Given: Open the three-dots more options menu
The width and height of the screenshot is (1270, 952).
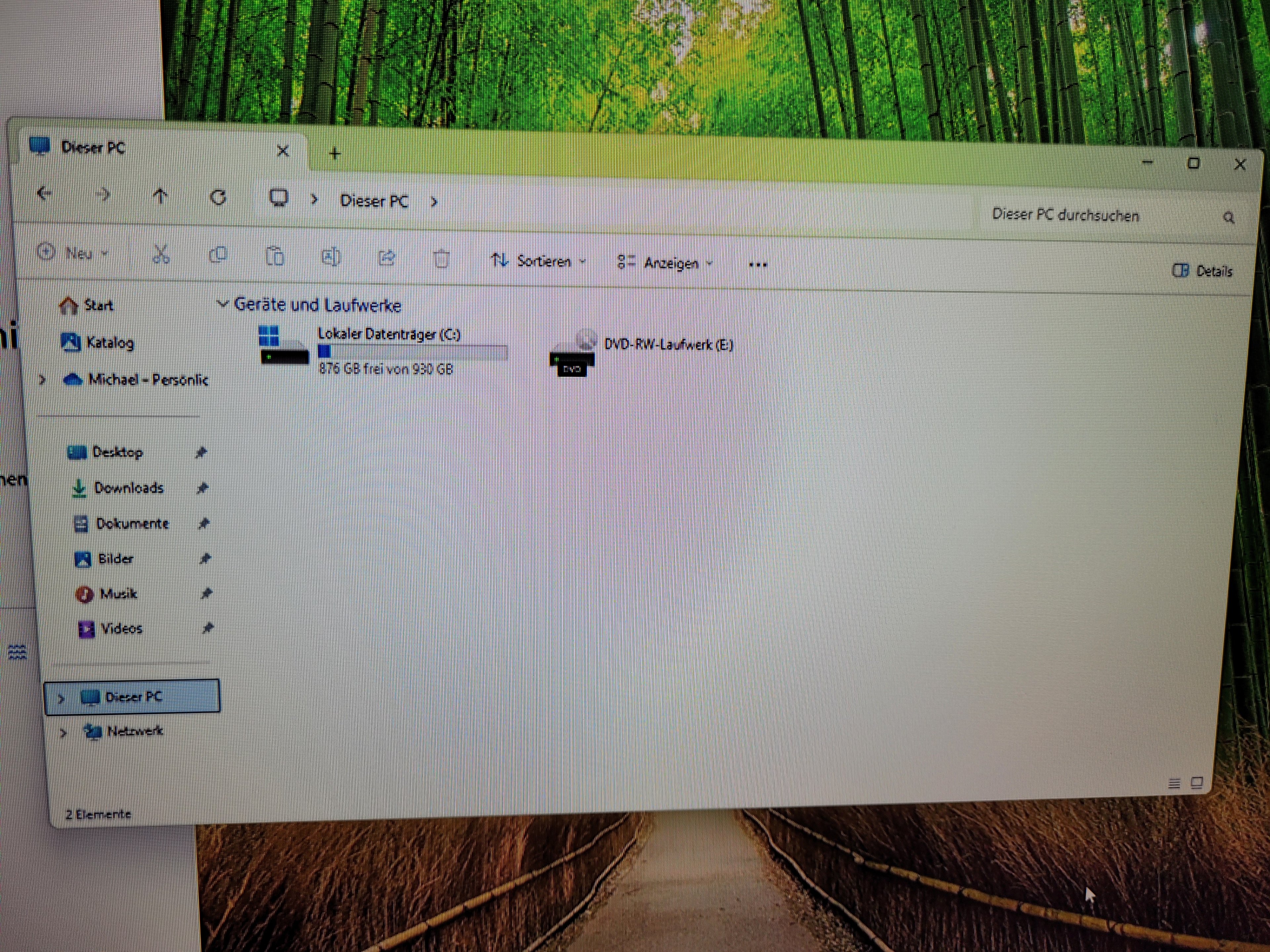Looking at the screenshot, I should tap(758, 265).
